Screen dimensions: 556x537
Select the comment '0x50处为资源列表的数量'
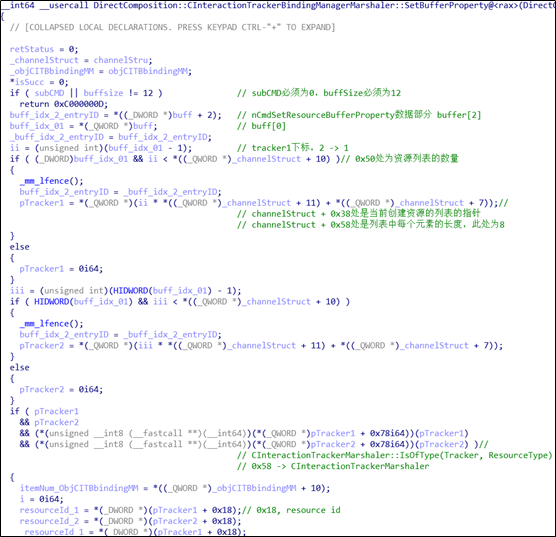point(400,159)
